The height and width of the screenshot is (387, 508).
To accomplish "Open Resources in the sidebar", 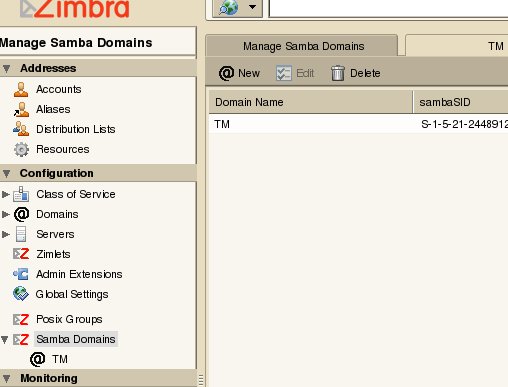I will 63,149.
